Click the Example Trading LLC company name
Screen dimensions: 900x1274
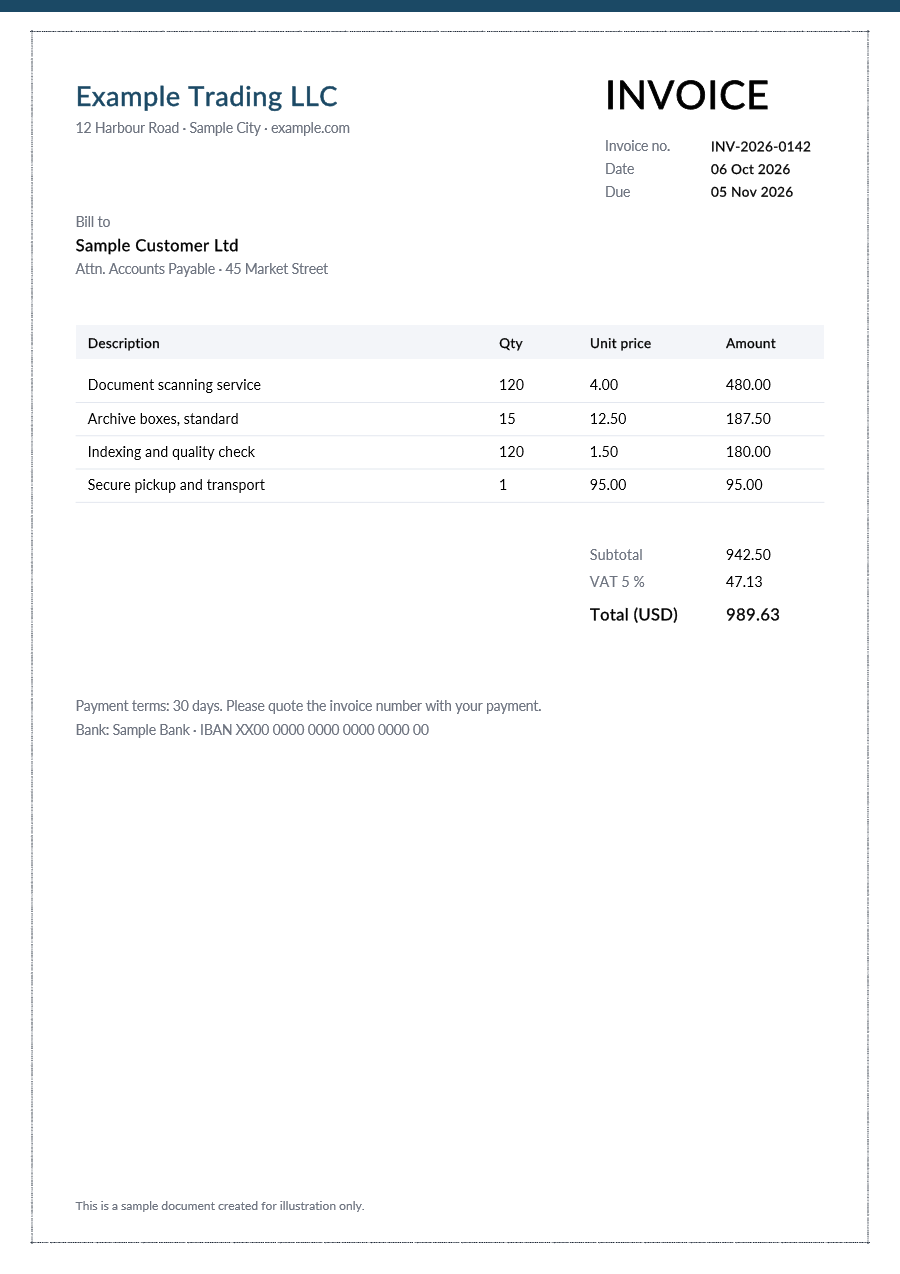(207, 97)
